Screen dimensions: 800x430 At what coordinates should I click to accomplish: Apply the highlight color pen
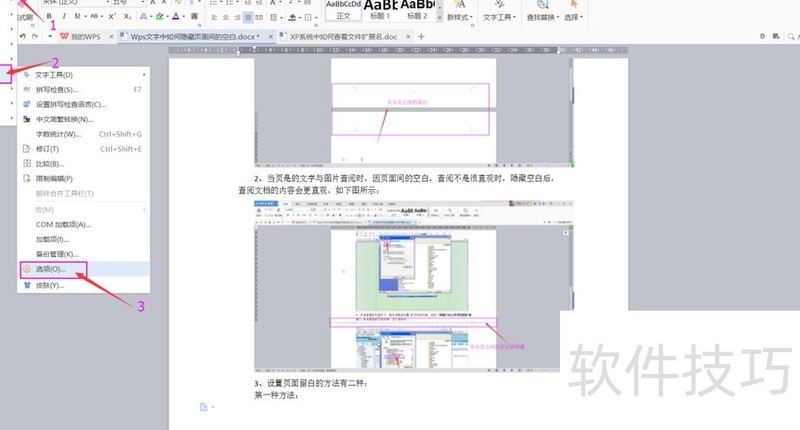click(160, 16)
